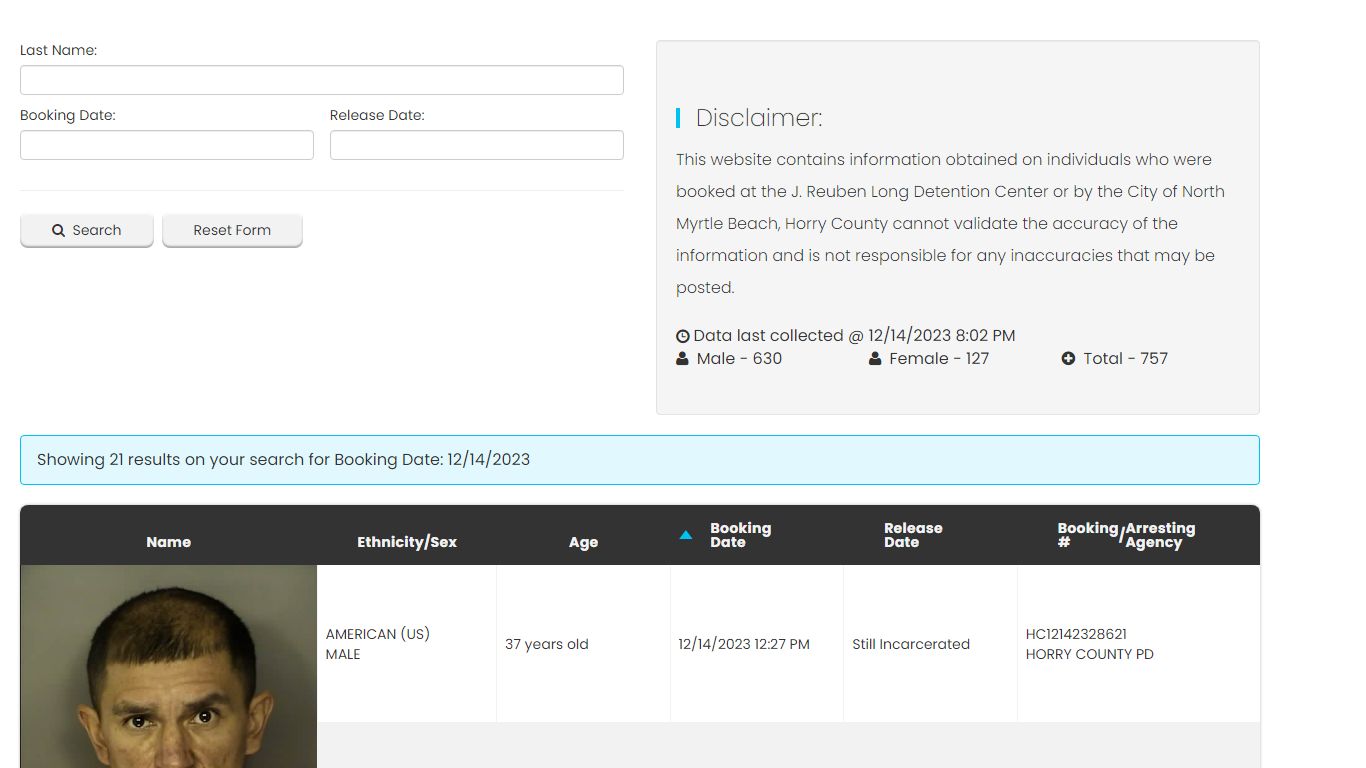Focus the Release Date input field
This screenshot has width=1366, height=768.
point(477,145)
